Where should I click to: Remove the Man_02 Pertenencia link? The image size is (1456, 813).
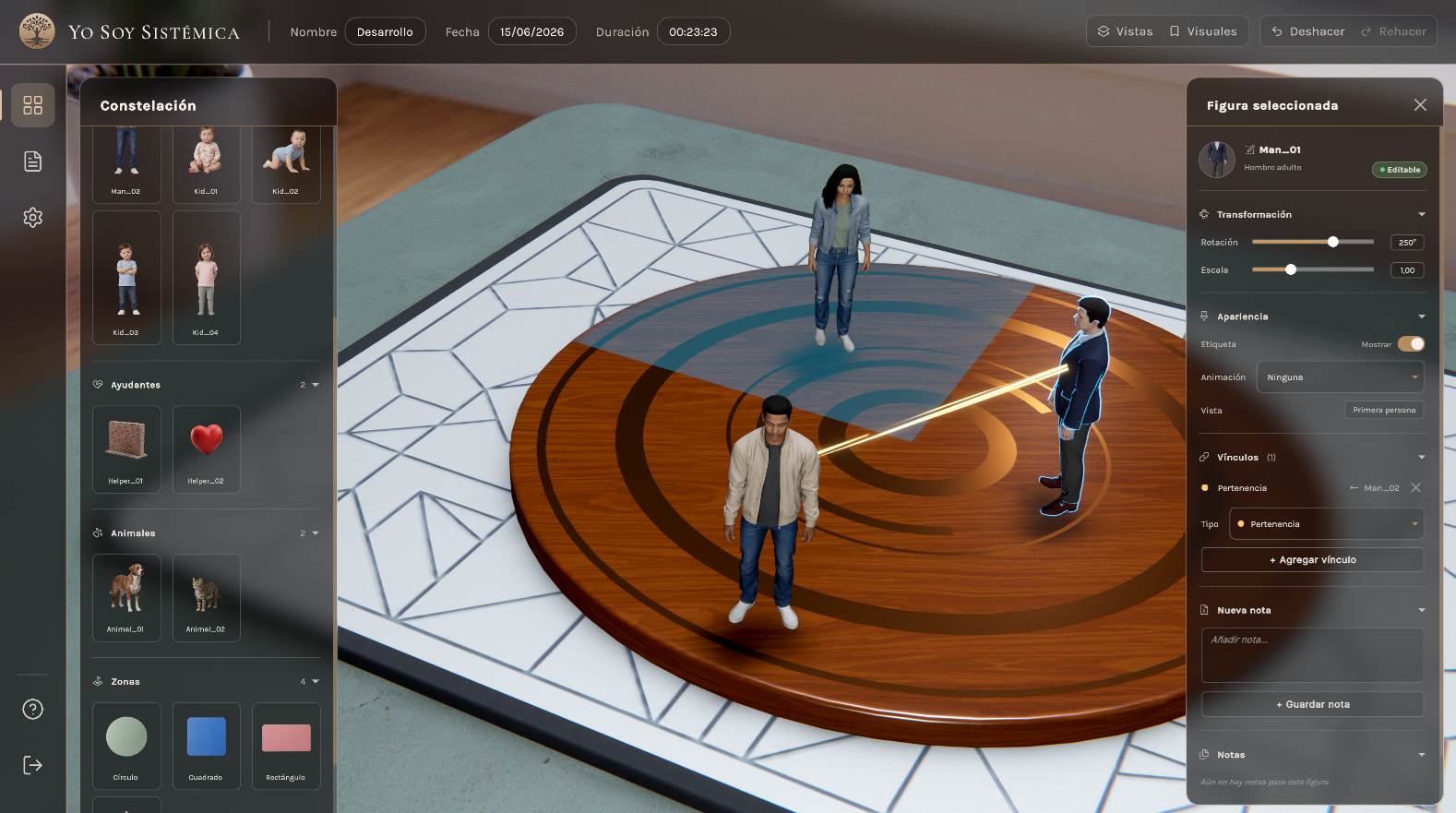coord(1415,487)
